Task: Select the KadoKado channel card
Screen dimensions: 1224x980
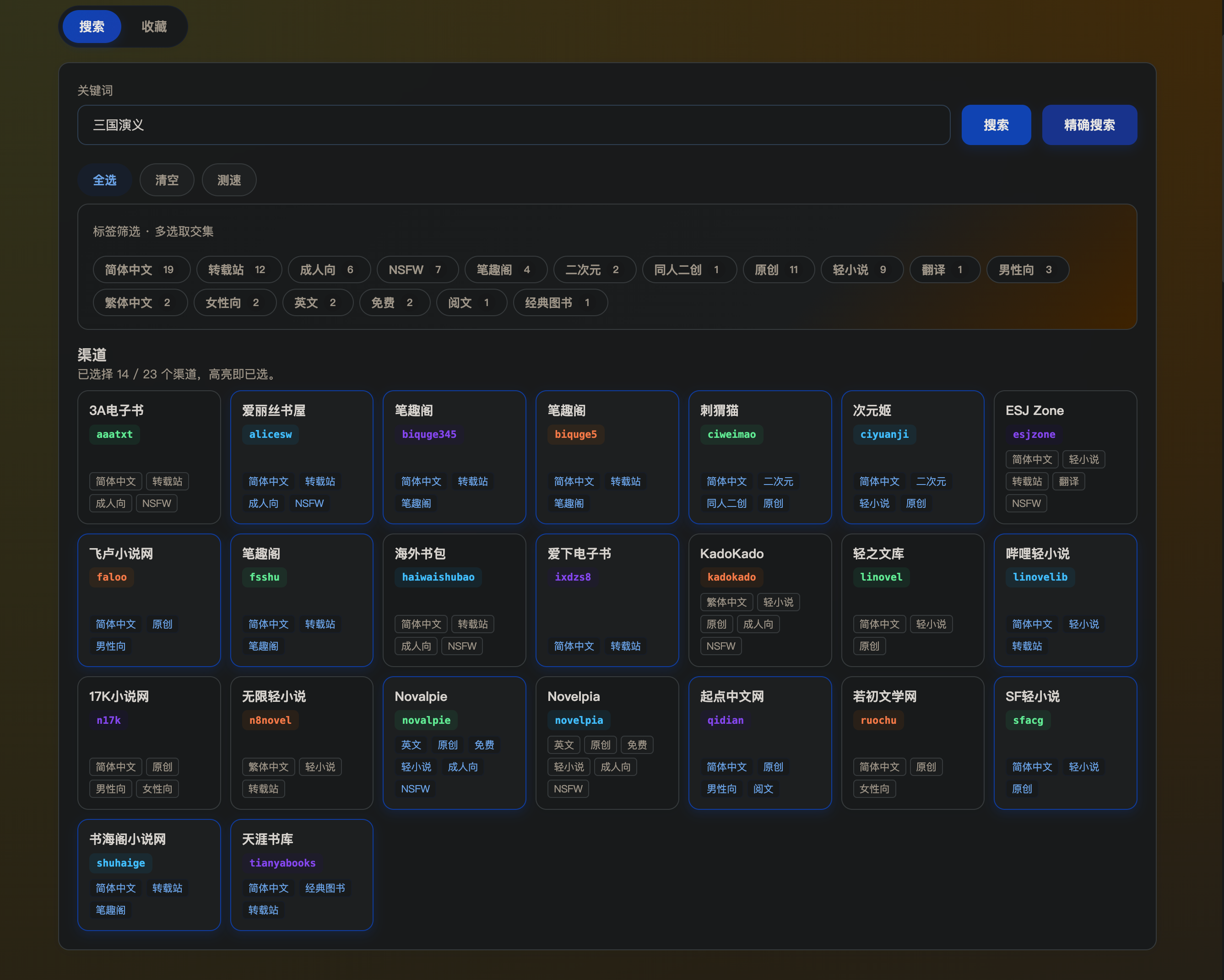Action: tap(759, 600)
